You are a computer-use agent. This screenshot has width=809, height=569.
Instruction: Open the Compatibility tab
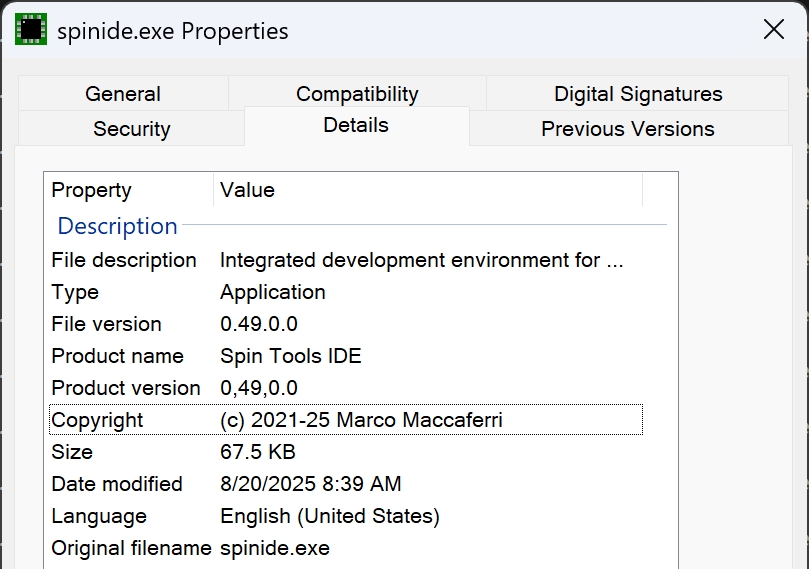click(357, 94)
